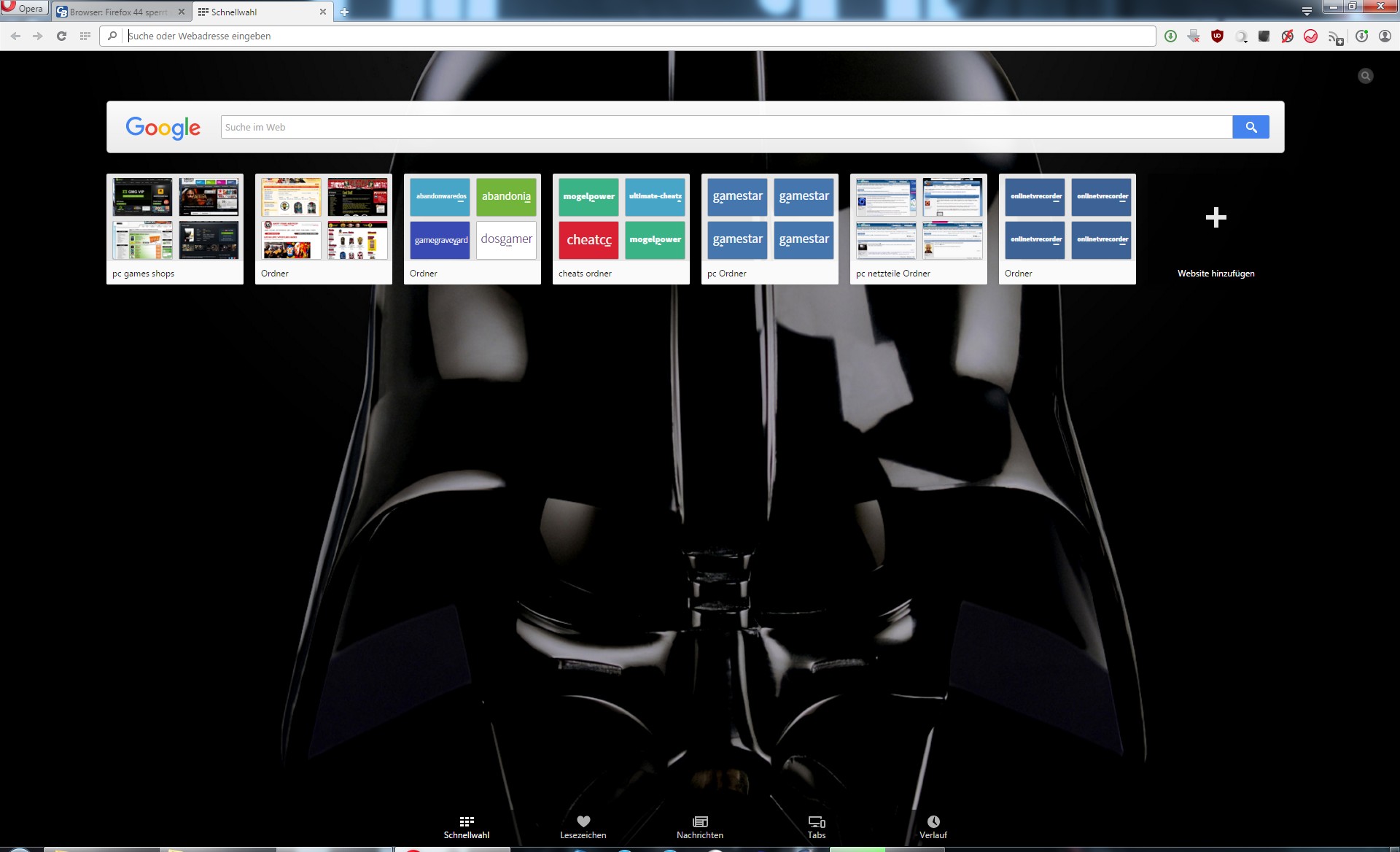Open the Opera main menu

23,8
